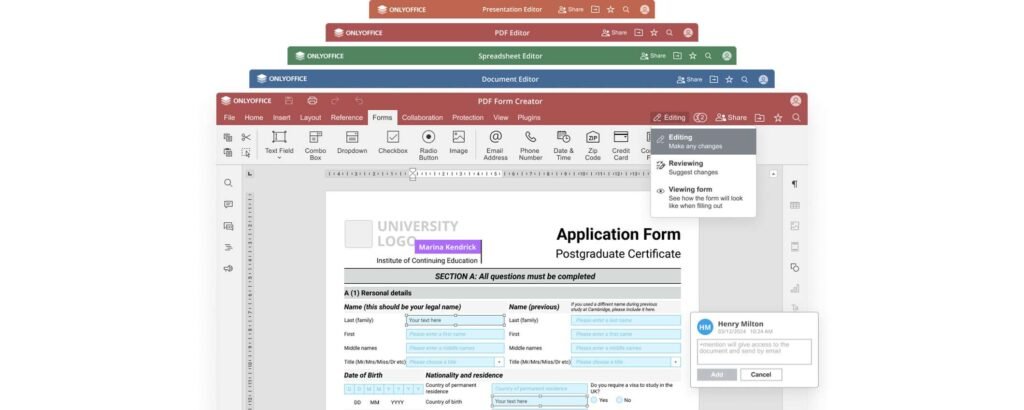Viewport: 1024px width, 410px height.
Task: Click magnifier search in PDF Form Creator tab bar
Action: (796, 118)
